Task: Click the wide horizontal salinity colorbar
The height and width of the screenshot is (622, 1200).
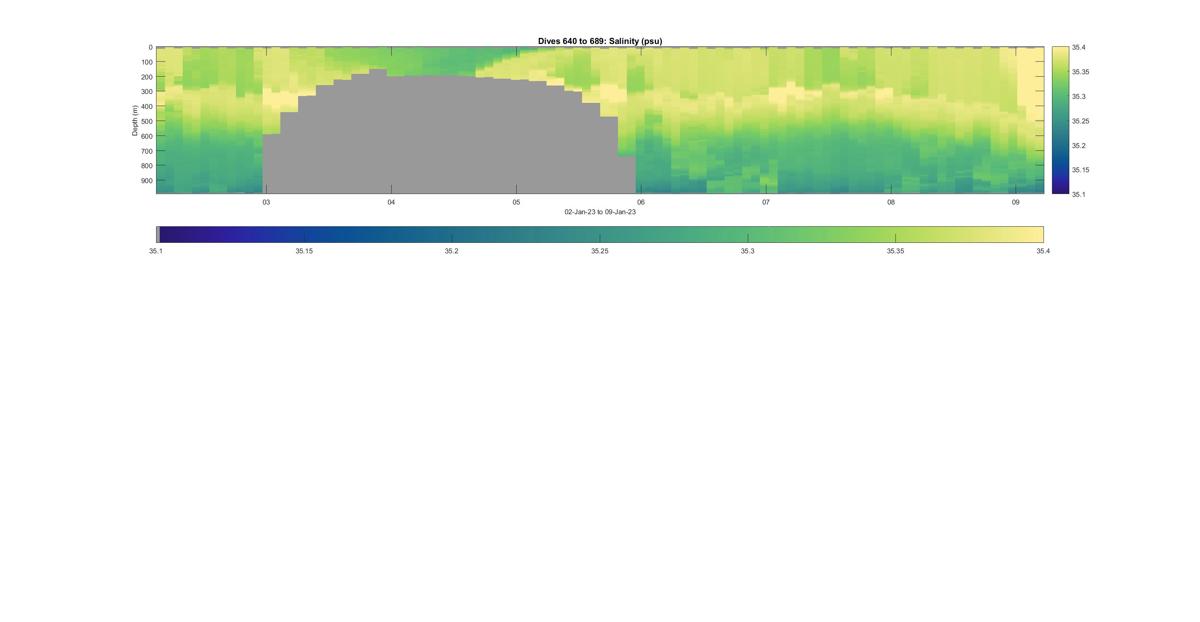Action: pyautogui.click(x=600, y=234)
